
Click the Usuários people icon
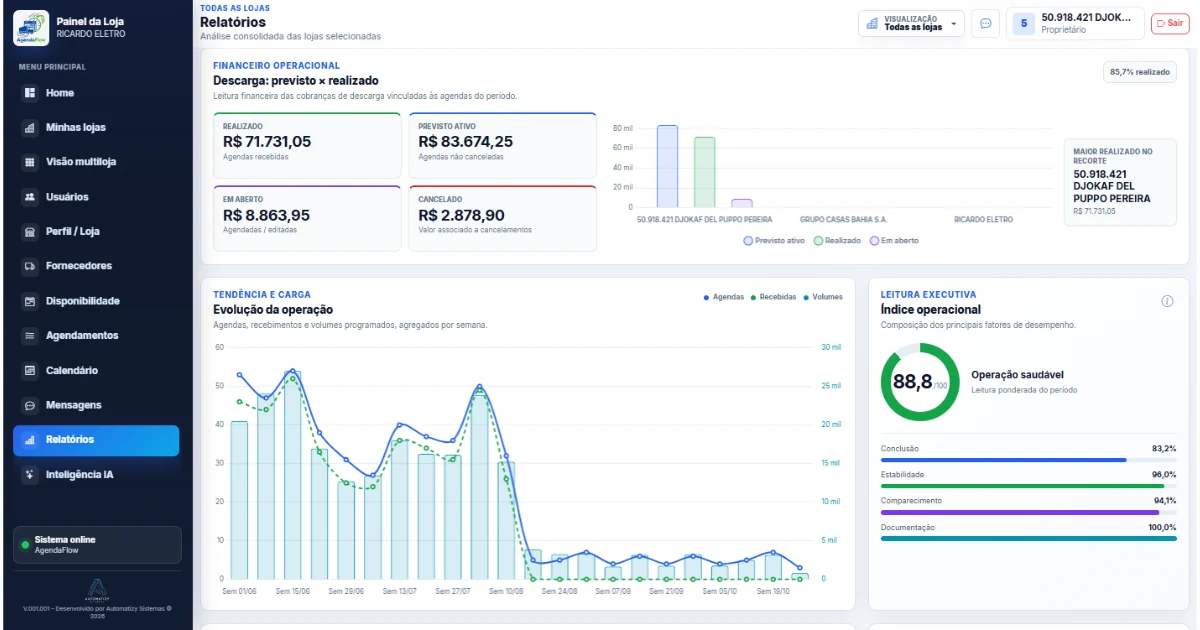click(30, 197)
